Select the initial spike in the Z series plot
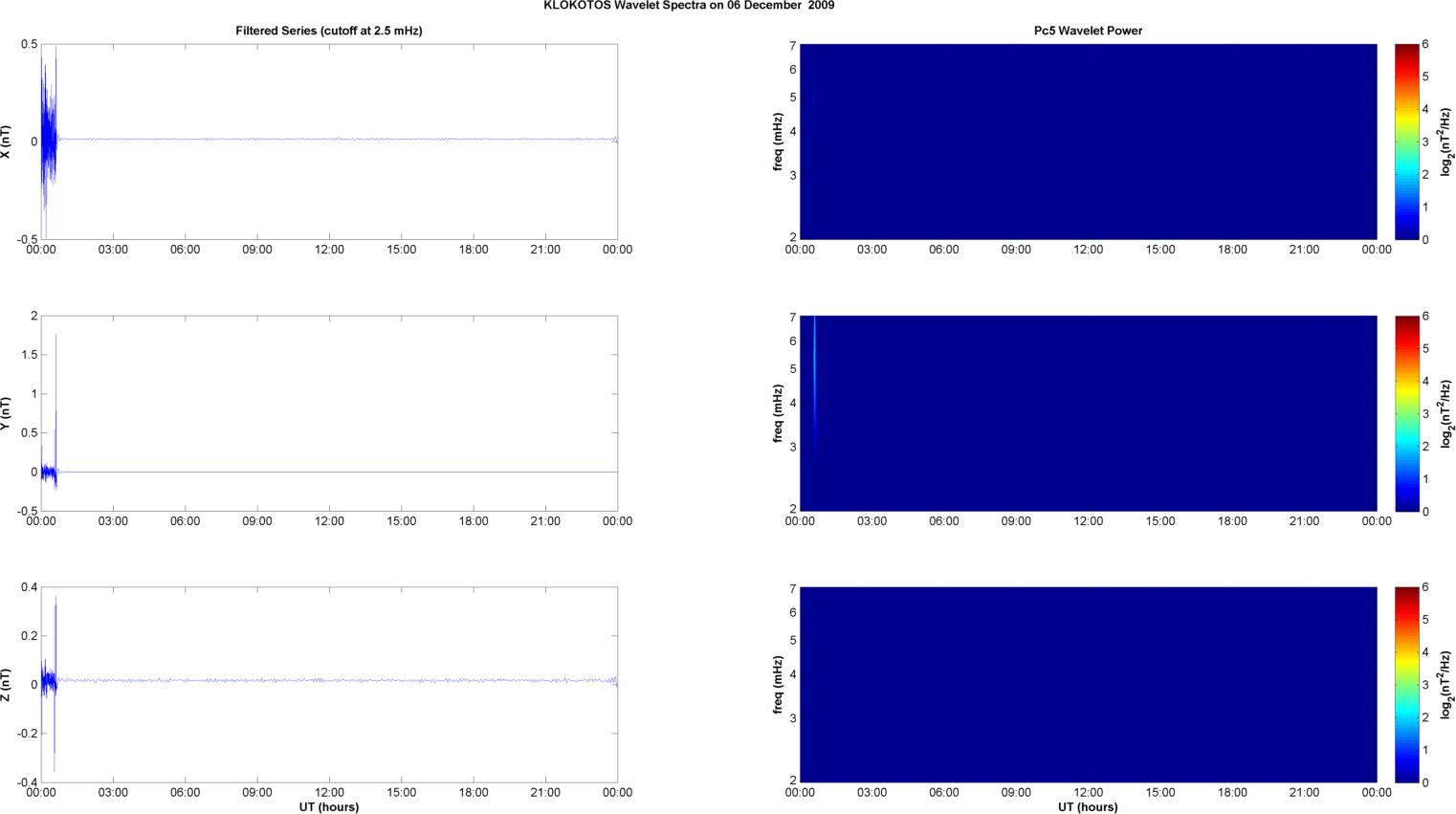1456x814 pixels. click(55, 684)
